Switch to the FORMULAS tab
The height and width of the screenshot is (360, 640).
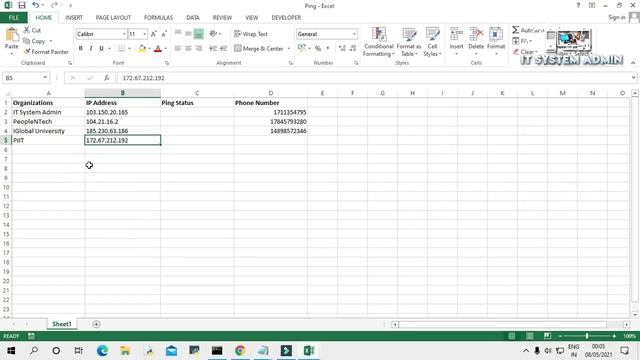pyautogui.click(x=158, y=18)
